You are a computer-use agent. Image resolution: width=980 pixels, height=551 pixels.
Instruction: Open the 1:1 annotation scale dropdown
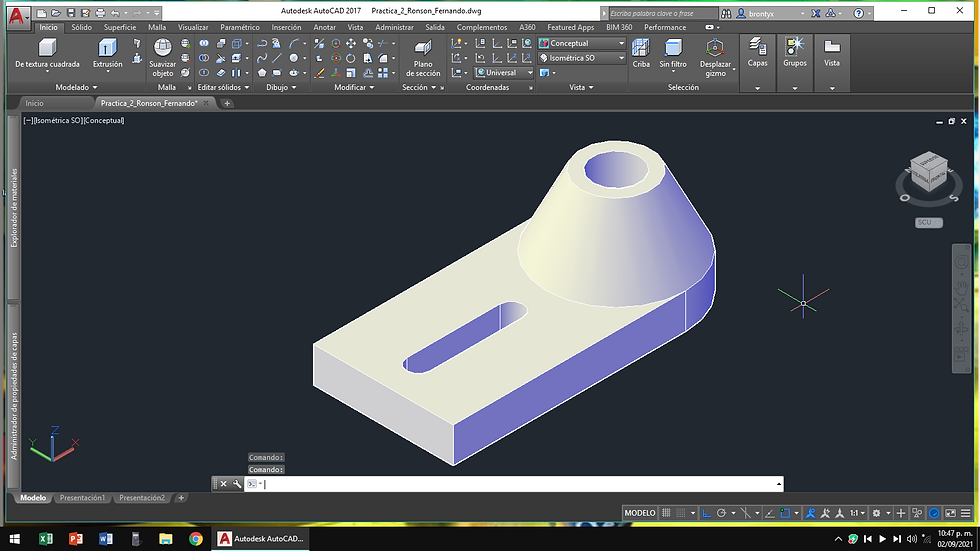[x=858, y=513]
